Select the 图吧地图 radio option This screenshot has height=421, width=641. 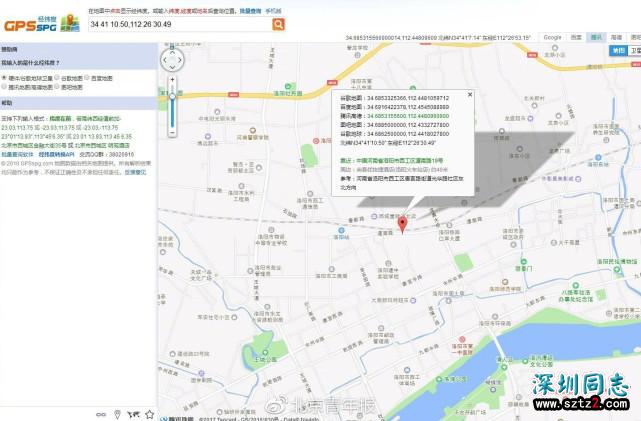tap(57, 87)
